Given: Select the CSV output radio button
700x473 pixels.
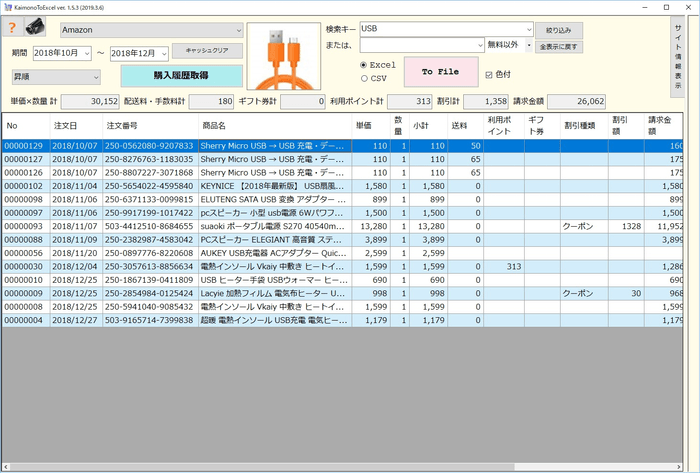Looking at the screenshot, I should click(x=364, y=77).
